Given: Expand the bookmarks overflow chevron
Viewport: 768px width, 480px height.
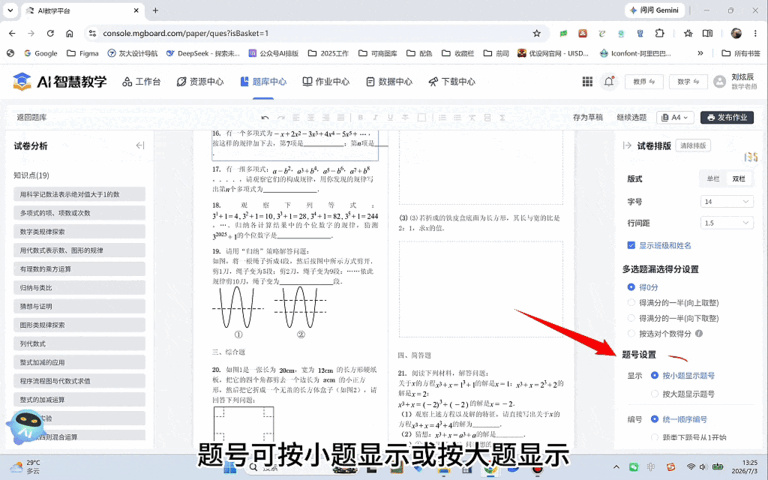Looking at the screenshot, I should pyautogui.click(x=700, y=53).
